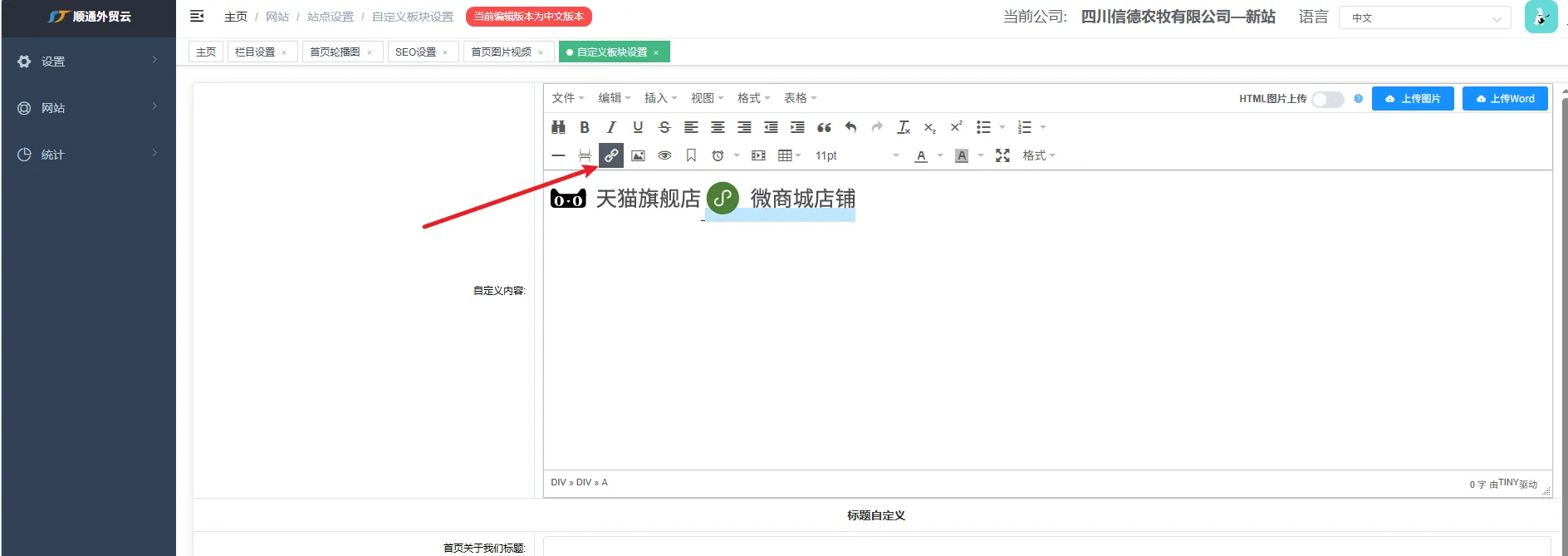Image resolution: width=1568 pixels, height=556 pixels.
Task: Increase indent of the paragraph
Action: point(797,127)
